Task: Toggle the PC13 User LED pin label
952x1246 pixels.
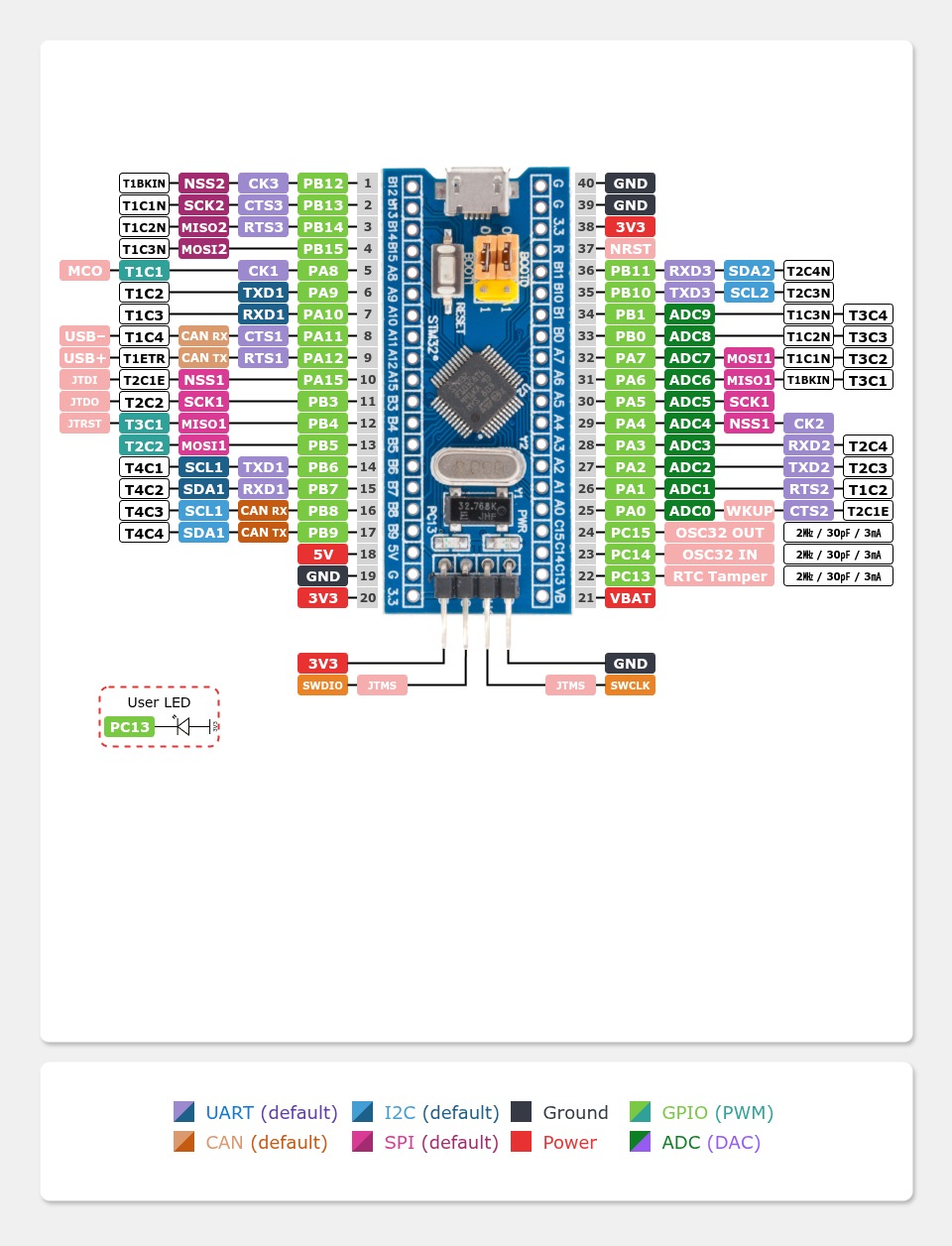Action: click(x=130, y=727)
